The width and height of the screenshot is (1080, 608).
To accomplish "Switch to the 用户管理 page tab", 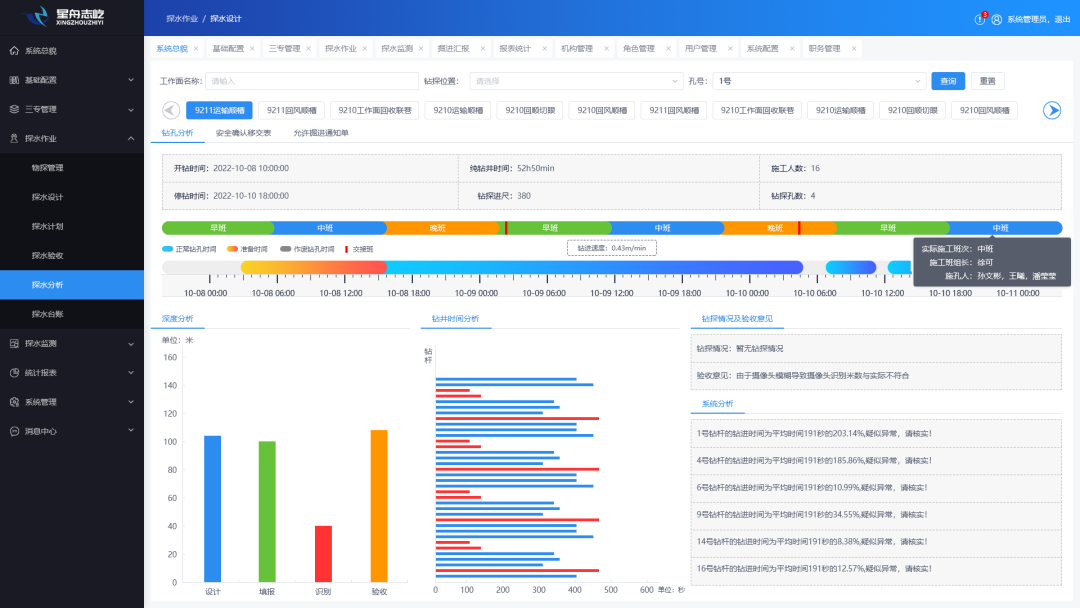I will (x=700, y=48).
